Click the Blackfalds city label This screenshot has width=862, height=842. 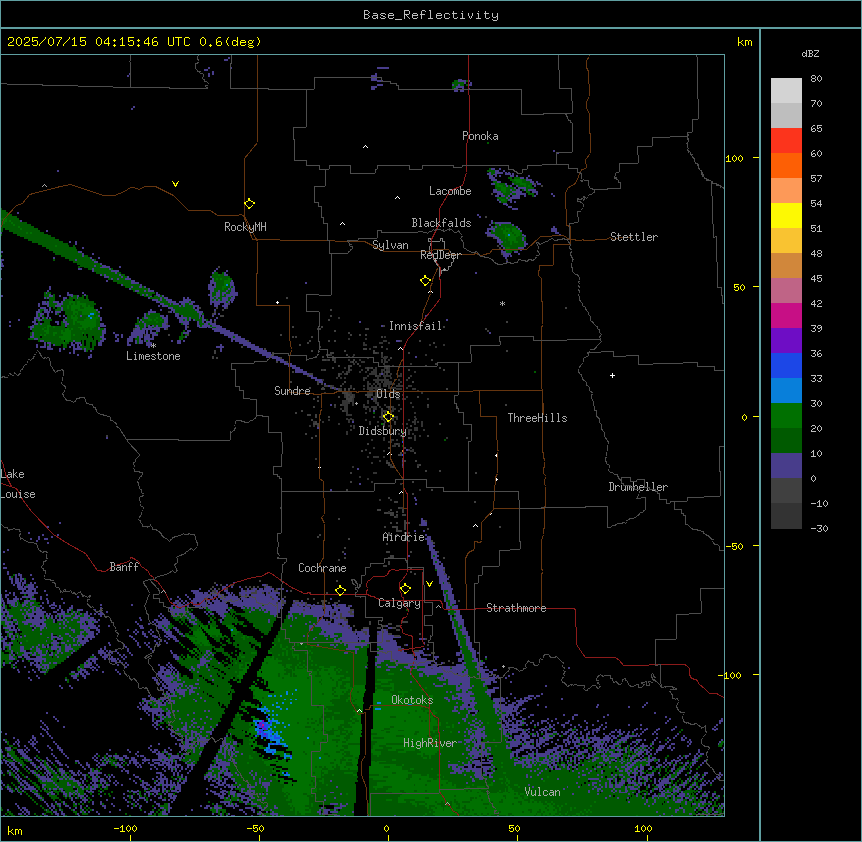(441, 223)
